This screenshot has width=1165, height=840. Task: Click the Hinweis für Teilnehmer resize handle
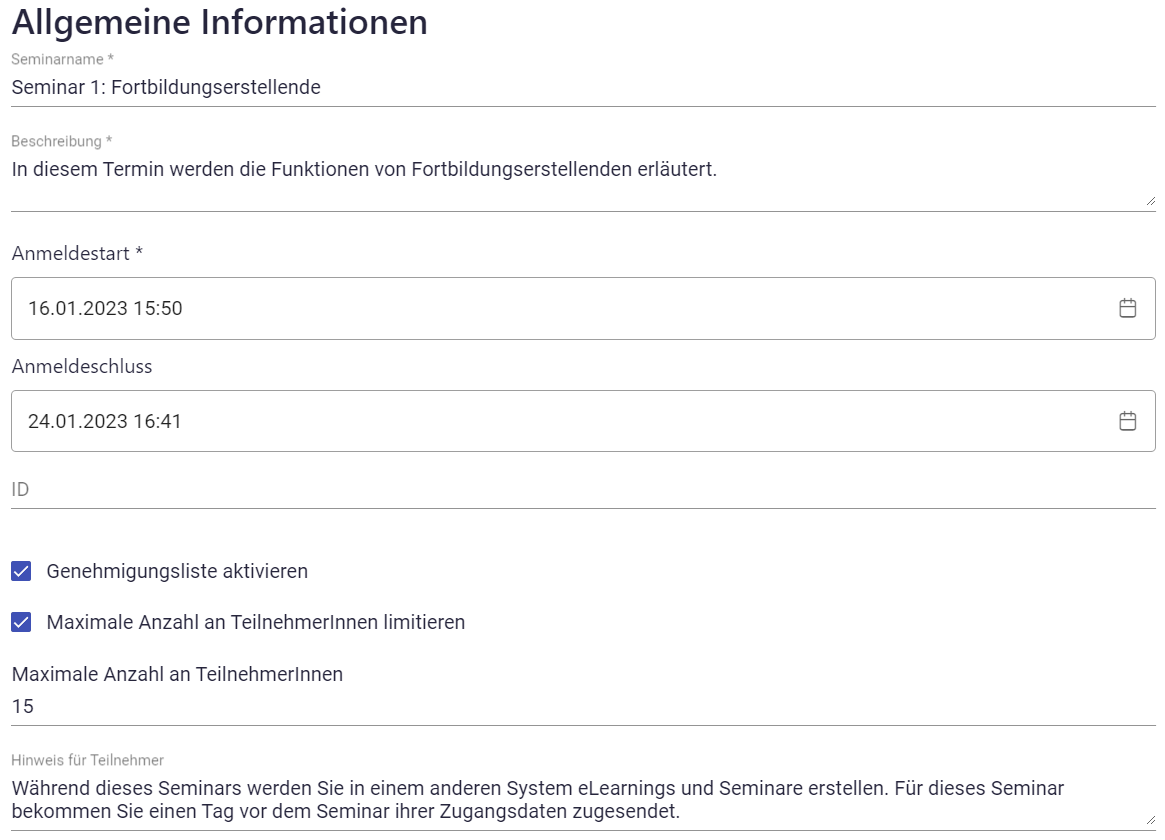click(x=1150, y=819)
